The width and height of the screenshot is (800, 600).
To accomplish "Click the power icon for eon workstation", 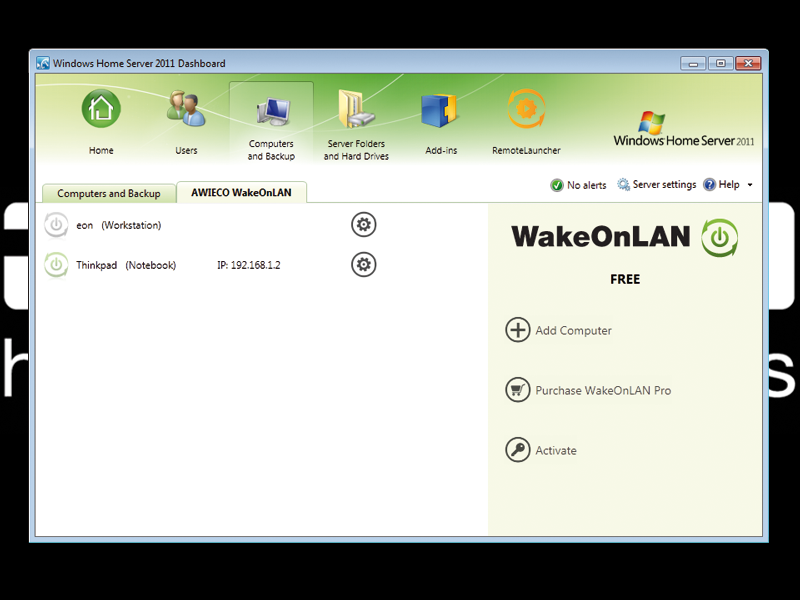I will 56,225.
